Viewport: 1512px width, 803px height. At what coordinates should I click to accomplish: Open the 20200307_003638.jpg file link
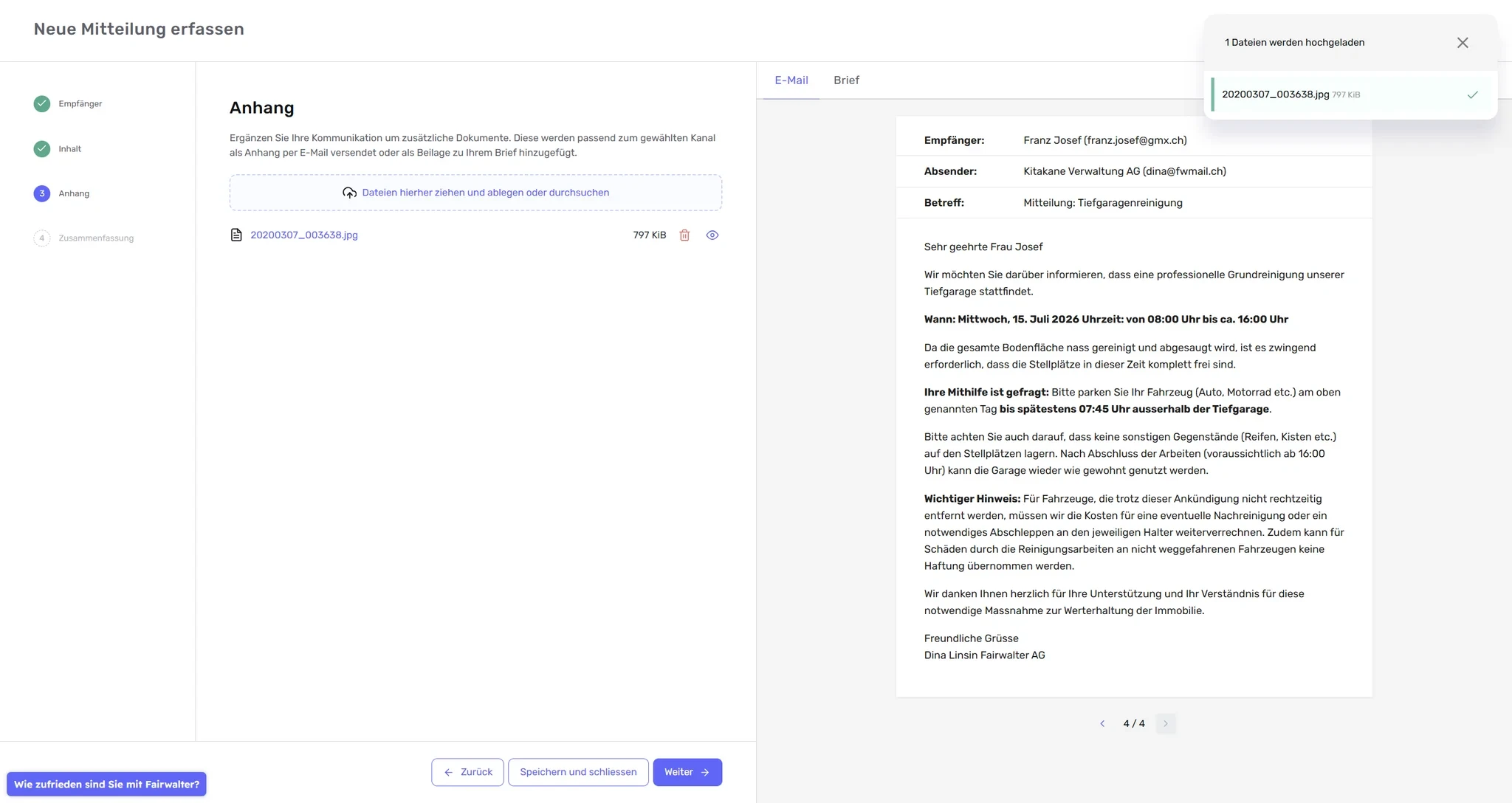pos(304,235)
